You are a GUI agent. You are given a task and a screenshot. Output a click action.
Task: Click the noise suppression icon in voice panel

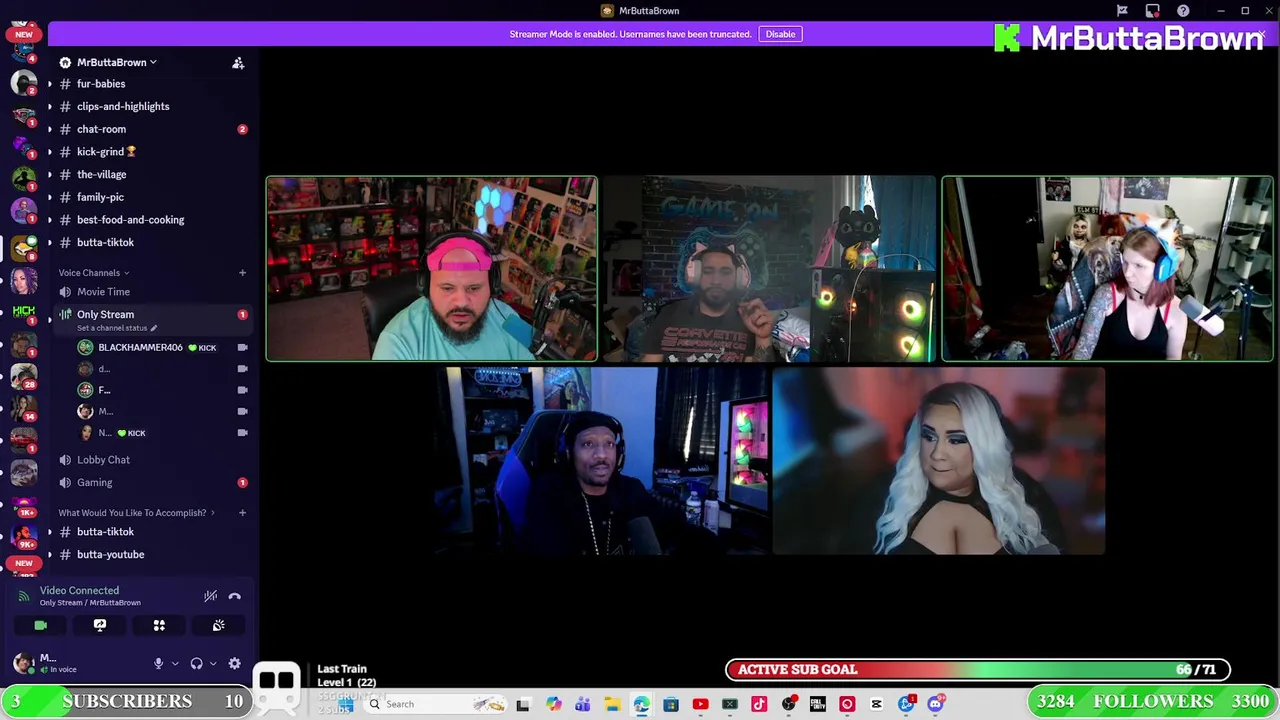coord(210,596)
